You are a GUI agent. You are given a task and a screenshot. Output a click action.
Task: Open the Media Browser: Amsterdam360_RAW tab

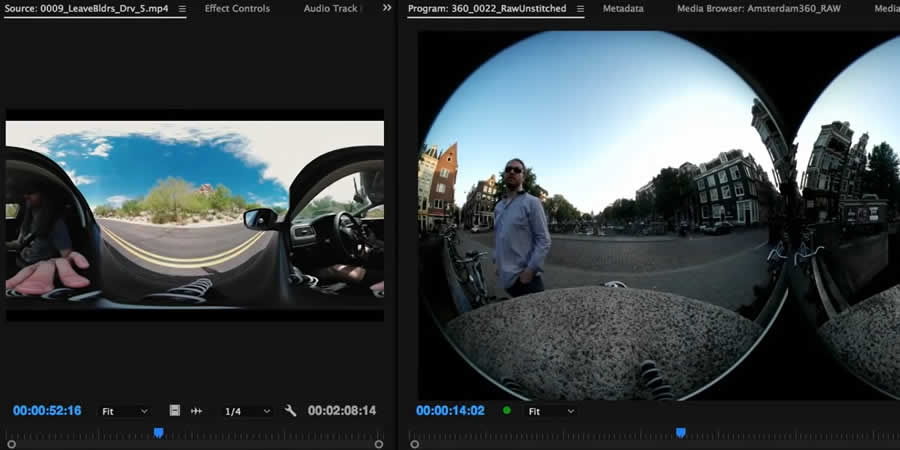pos(759,9)
